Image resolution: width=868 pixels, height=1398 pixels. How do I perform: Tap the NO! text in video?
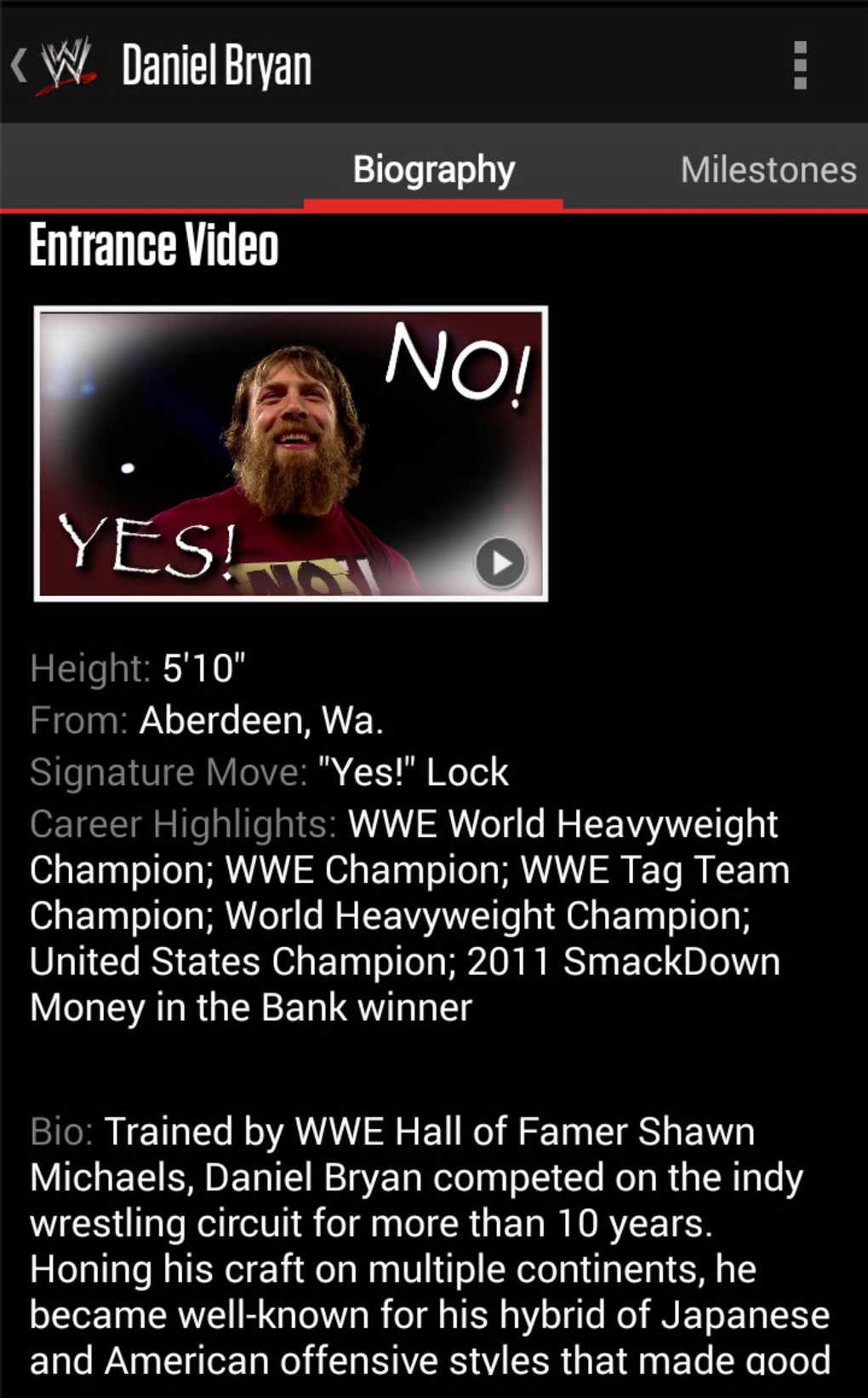[x=459, y=366]
